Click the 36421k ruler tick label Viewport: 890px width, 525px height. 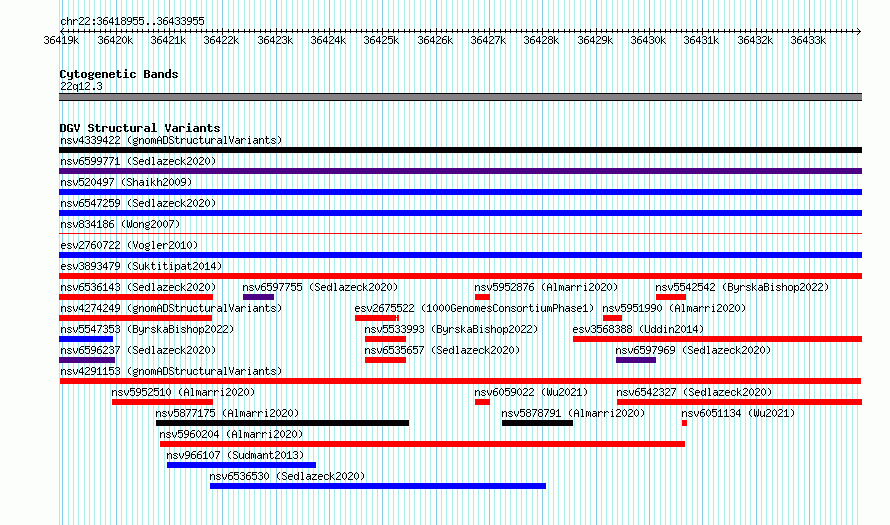click(x=168, y=40)
